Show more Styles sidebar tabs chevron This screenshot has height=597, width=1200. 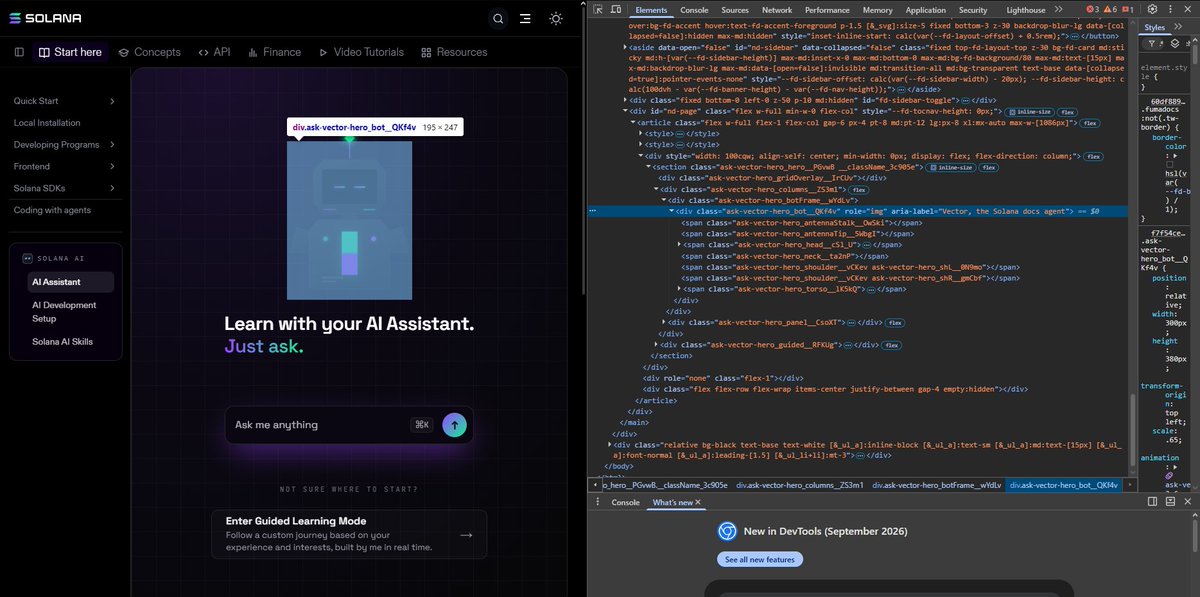pos(1179,27)
